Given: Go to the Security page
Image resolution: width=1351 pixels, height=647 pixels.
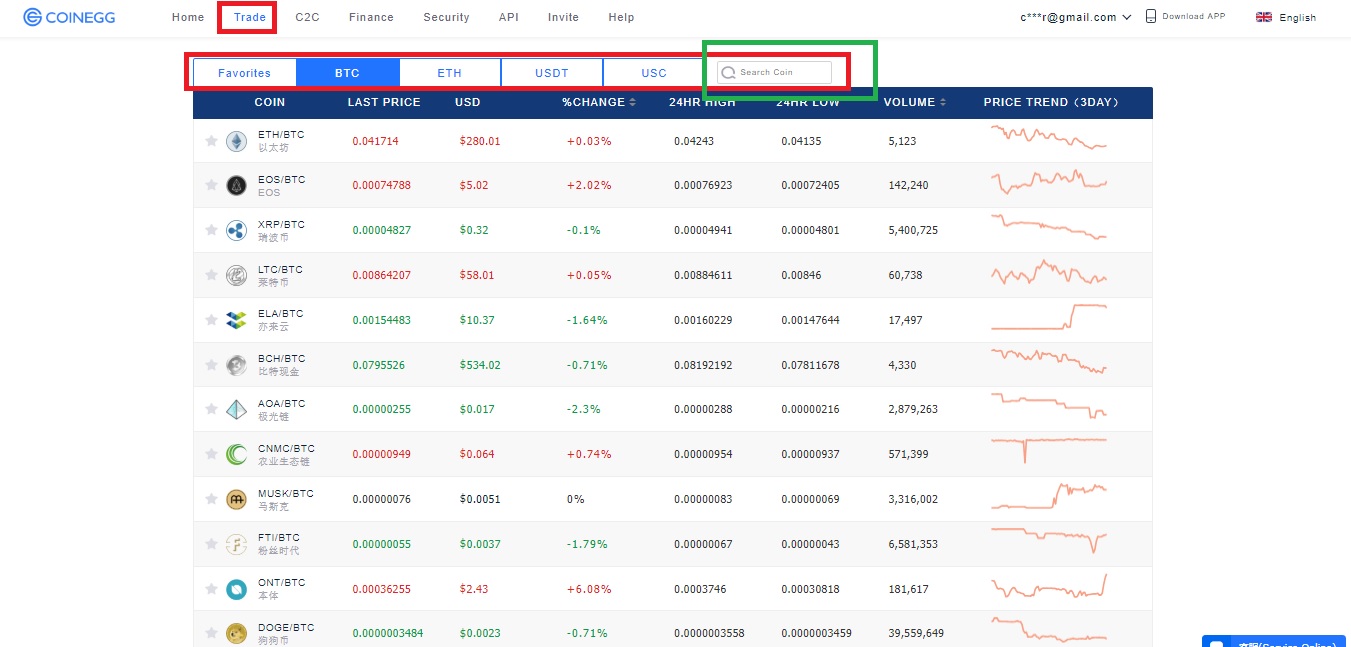Looking at the screenshot, I should point(446,17).
